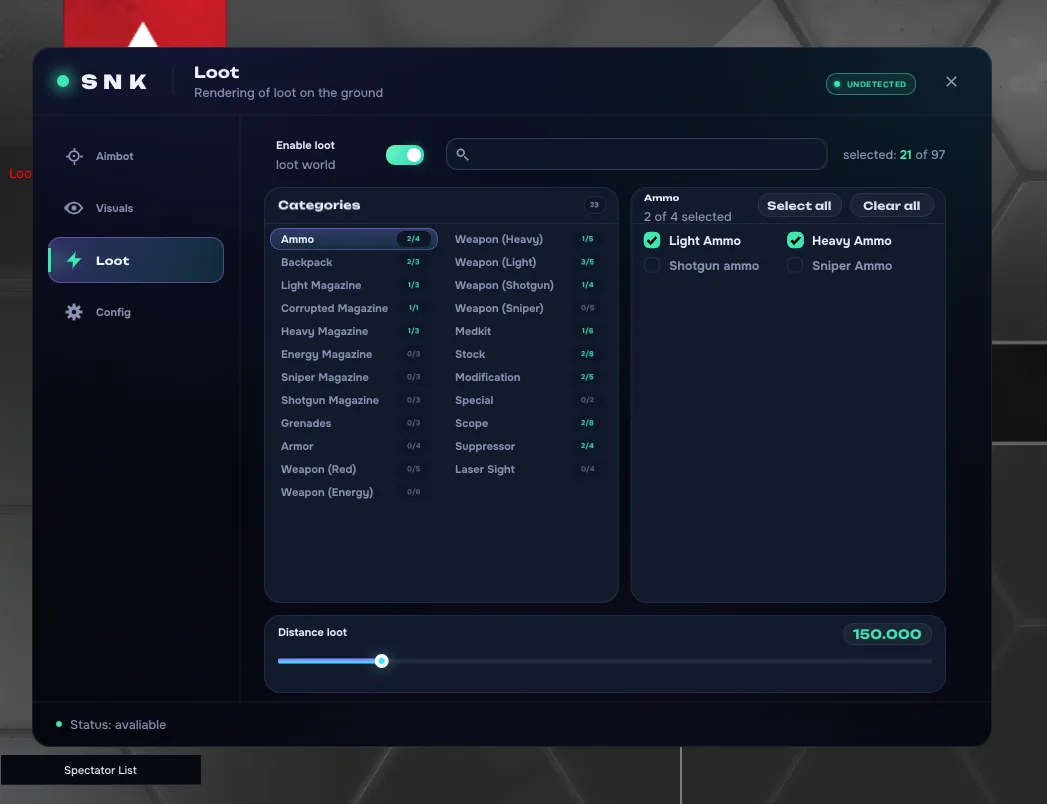Select the Scope category

528,423
